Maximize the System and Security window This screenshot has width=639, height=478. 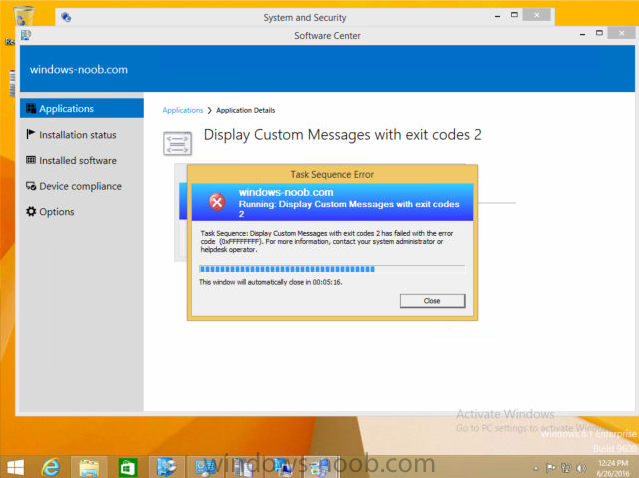pos(514,15)
